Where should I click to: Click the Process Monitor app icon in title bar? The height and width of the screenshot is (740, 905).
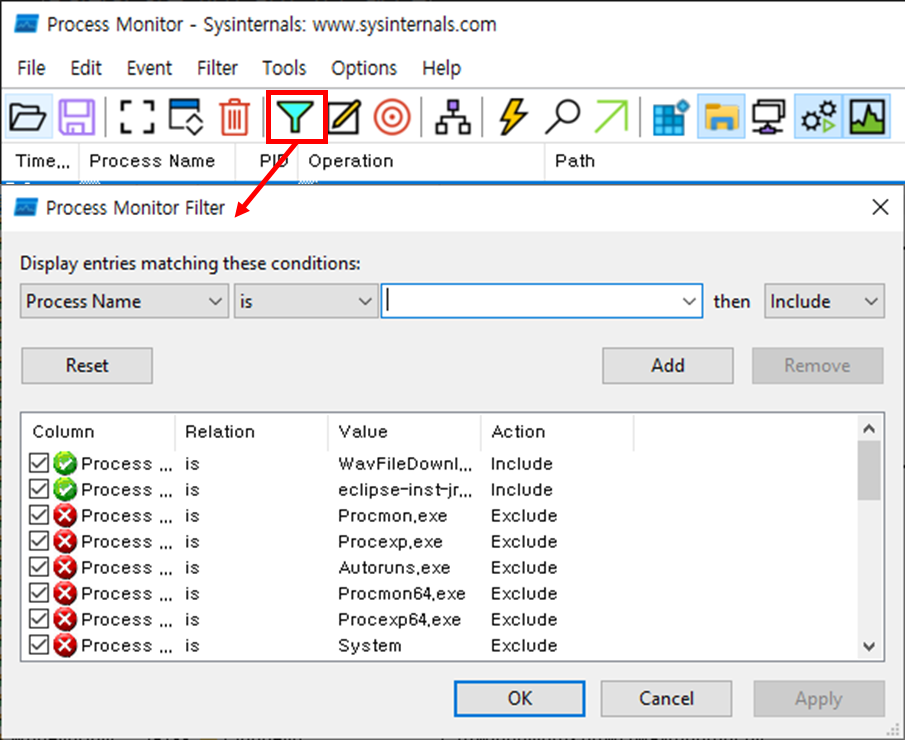[x=27, y=24]
